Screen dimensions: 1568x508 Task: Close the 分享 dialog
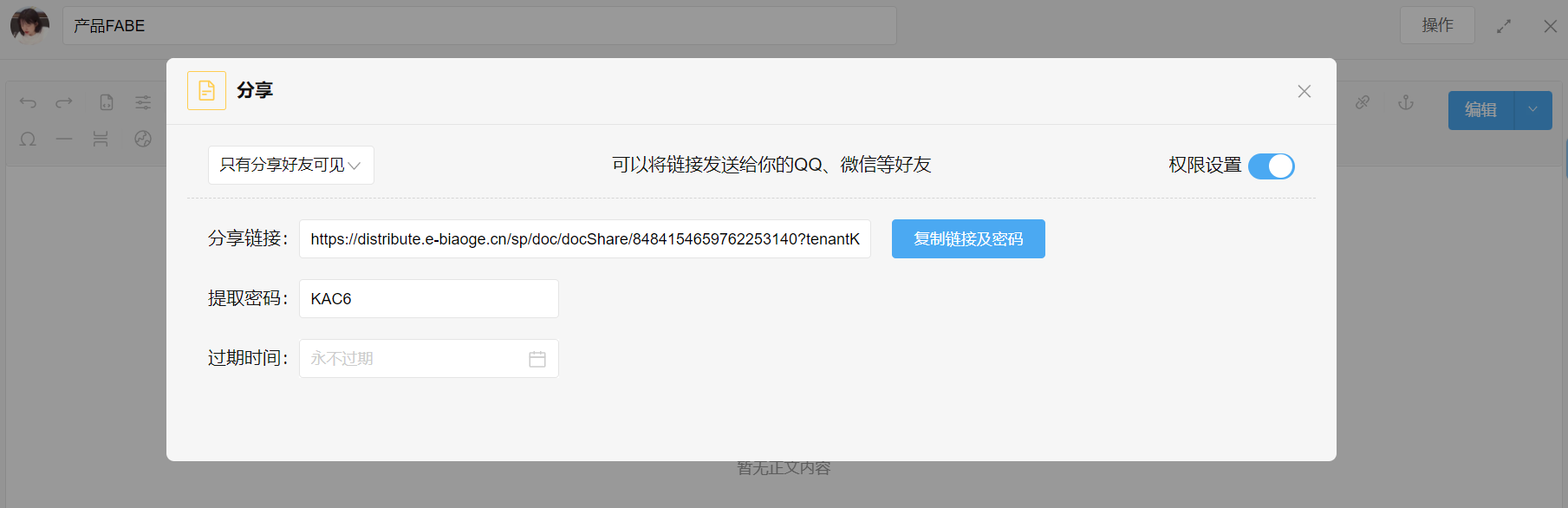1304,91
